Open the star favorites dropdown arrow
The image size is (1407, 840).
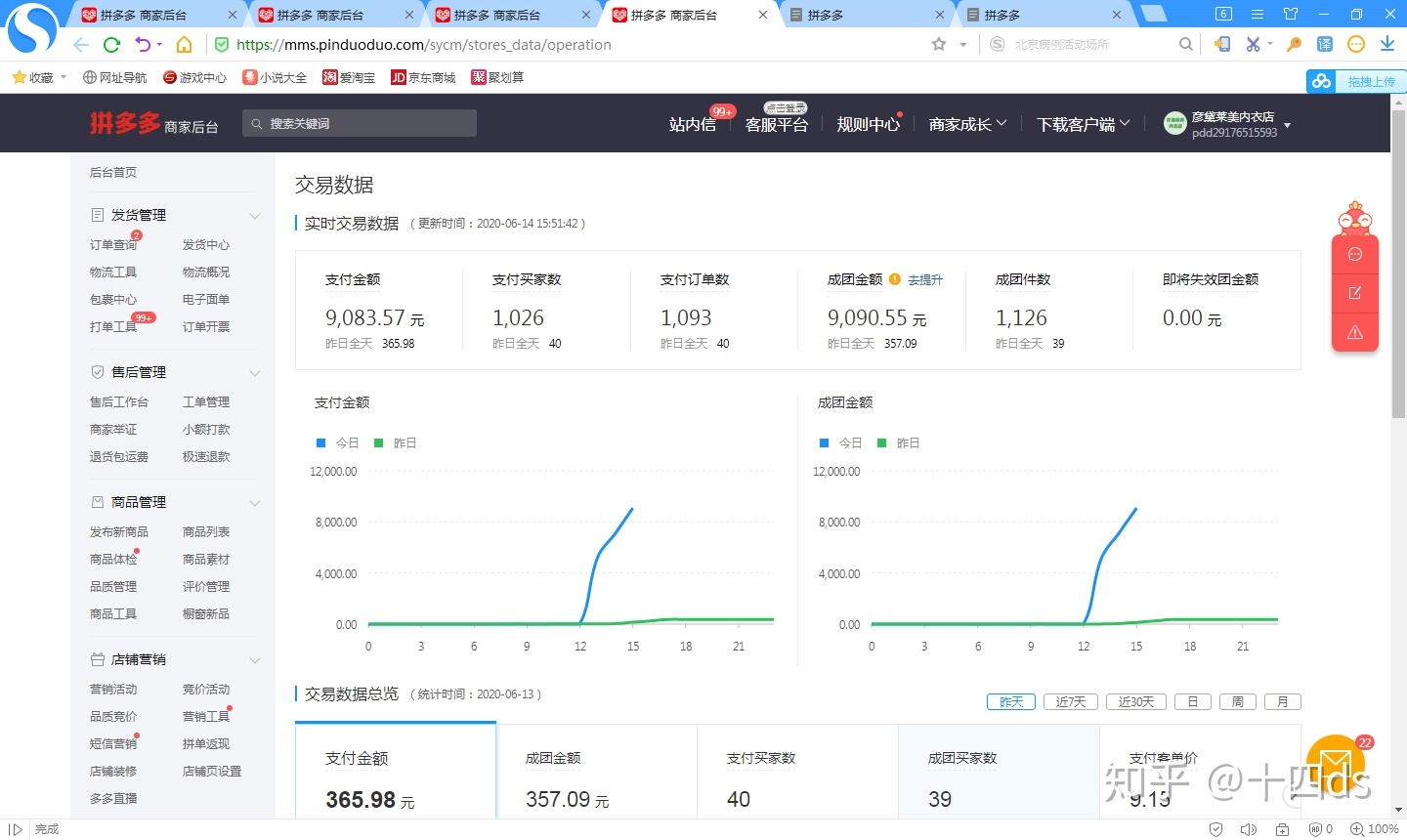pyautogui.click(x=962, y=44)
